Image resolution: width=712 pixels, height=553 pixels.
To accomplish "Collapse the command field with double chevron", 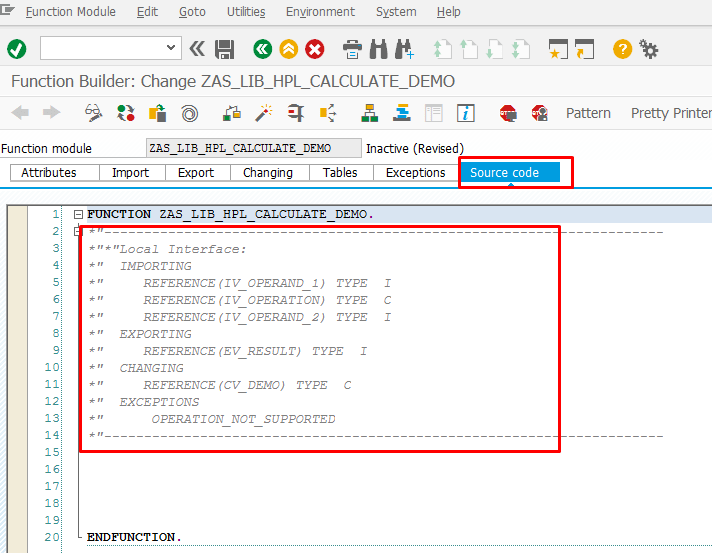I will coord(197,49).
